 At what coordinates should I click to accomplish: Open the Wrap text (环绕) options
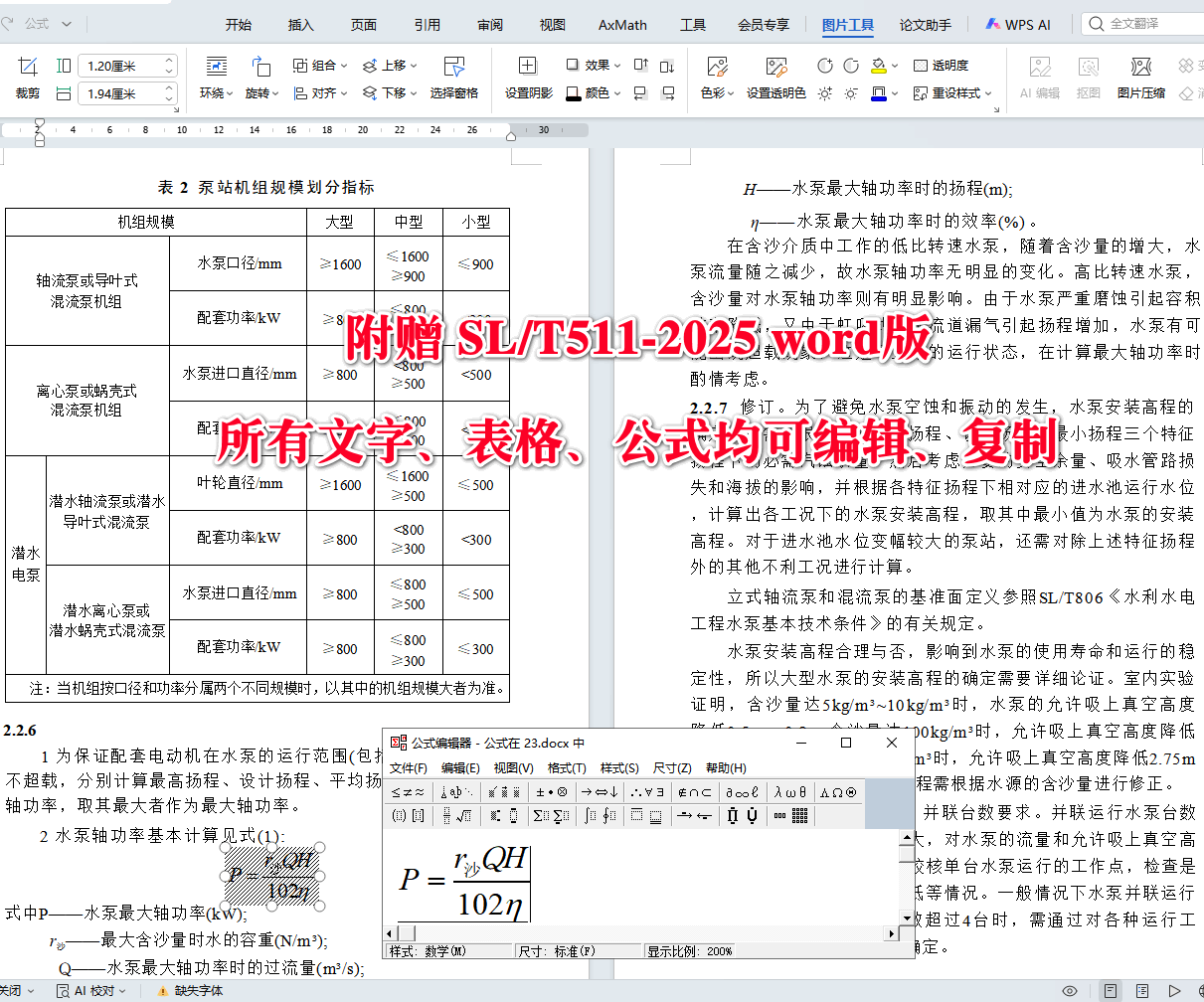coord(216,78)
